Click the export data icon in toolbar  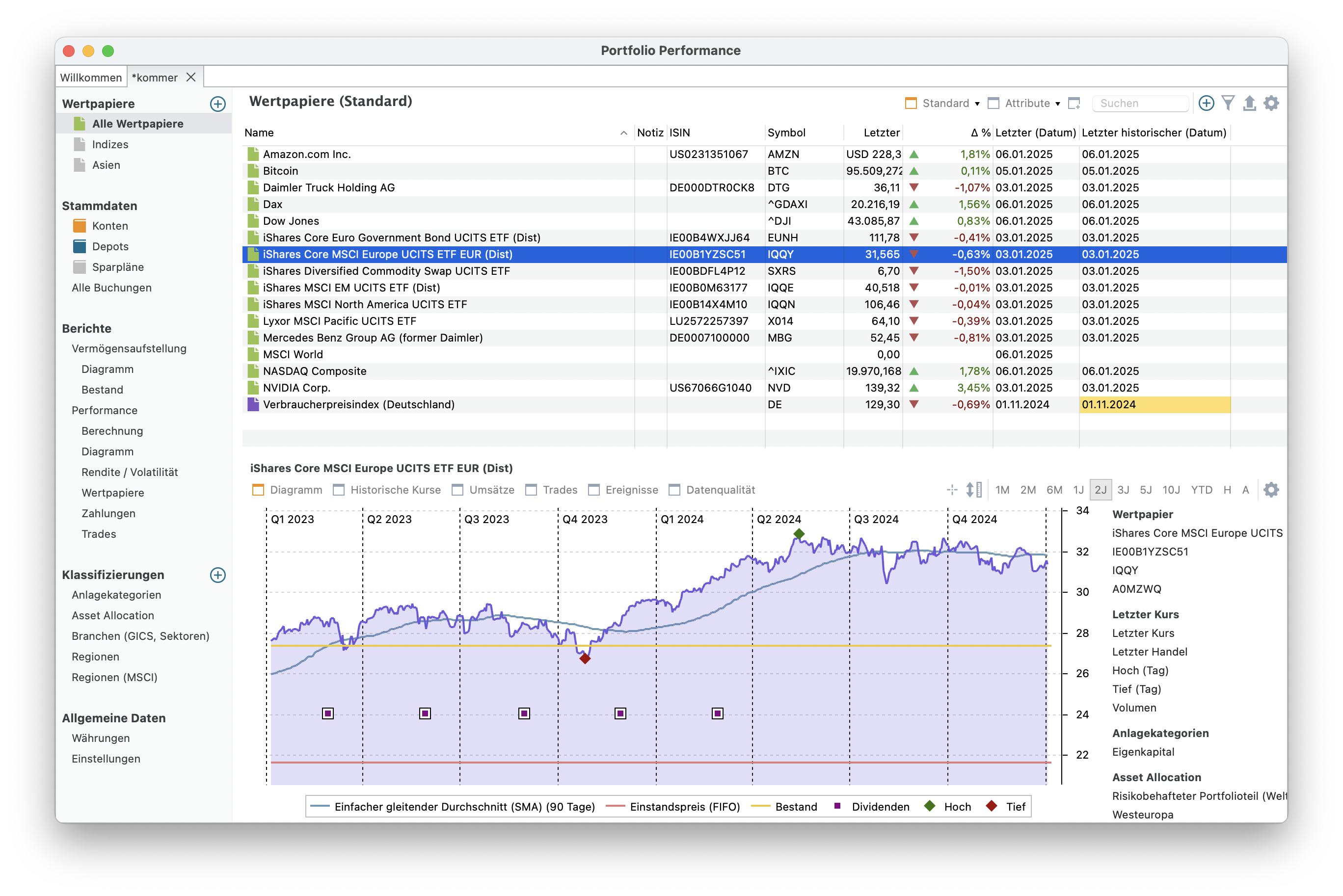click(1249, 103)
